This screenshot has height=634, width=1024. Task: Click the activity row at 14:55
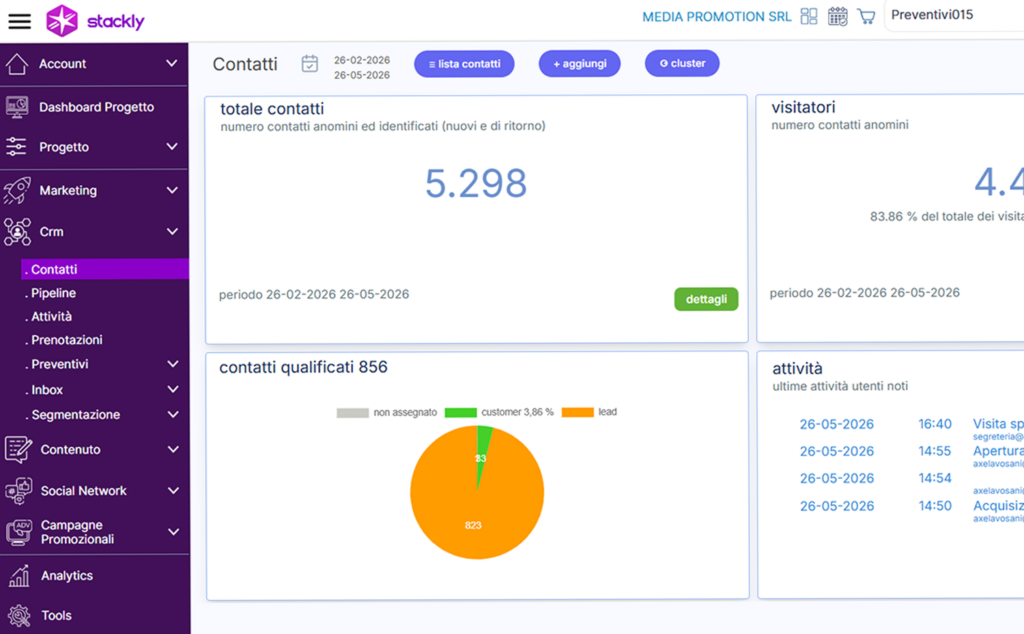tap(911, 454)
